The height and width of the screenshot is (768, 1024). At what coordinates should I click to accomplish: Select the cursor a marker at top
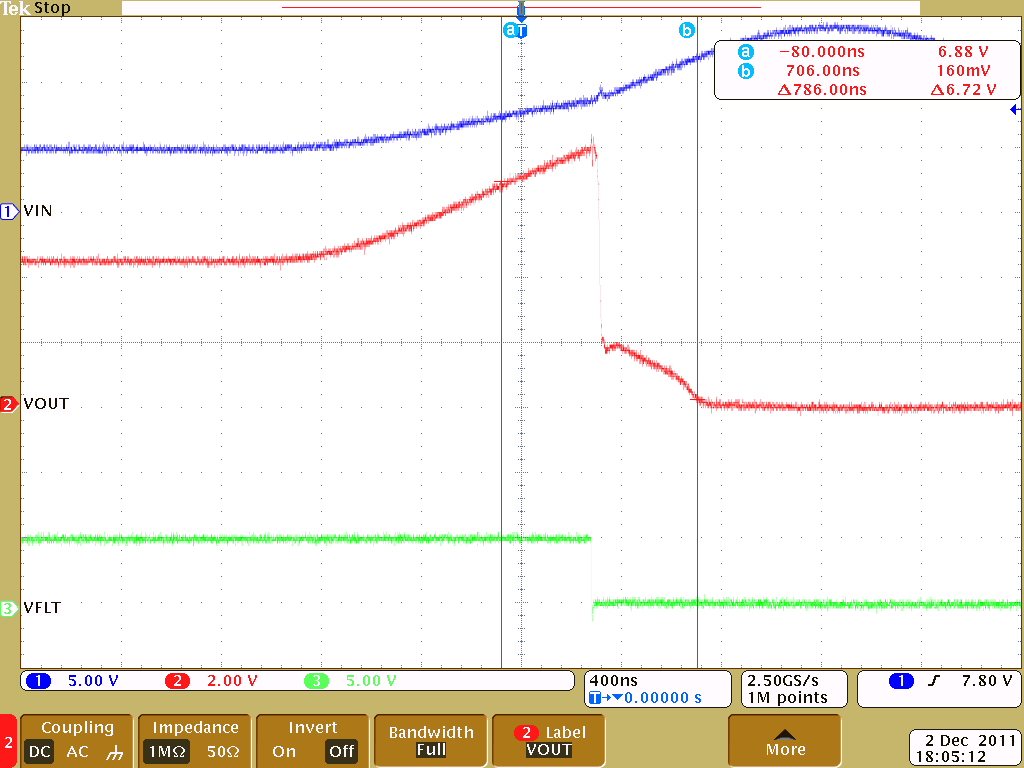click(x=510, y=30)
